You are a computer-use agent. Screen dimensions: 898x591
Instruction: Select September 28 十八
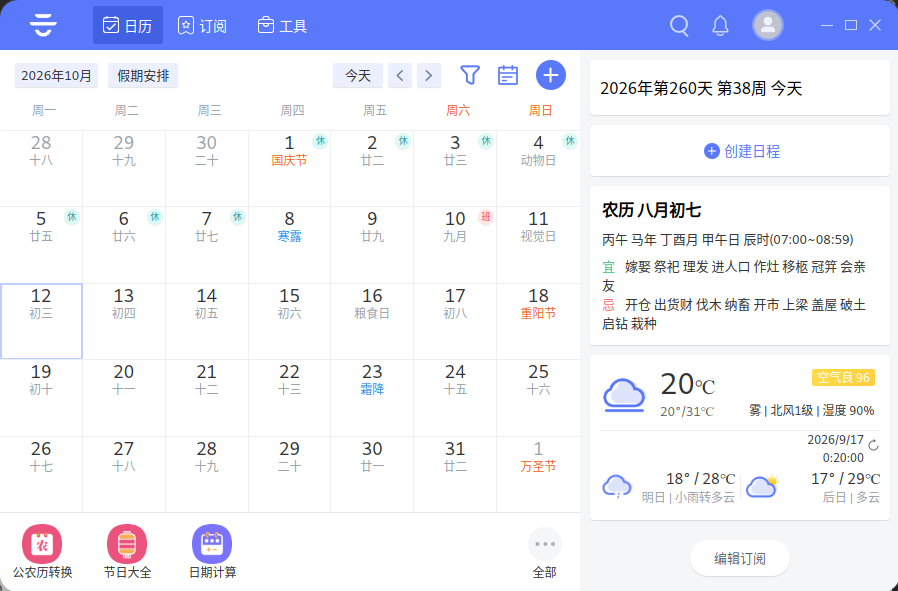(41, 168)
